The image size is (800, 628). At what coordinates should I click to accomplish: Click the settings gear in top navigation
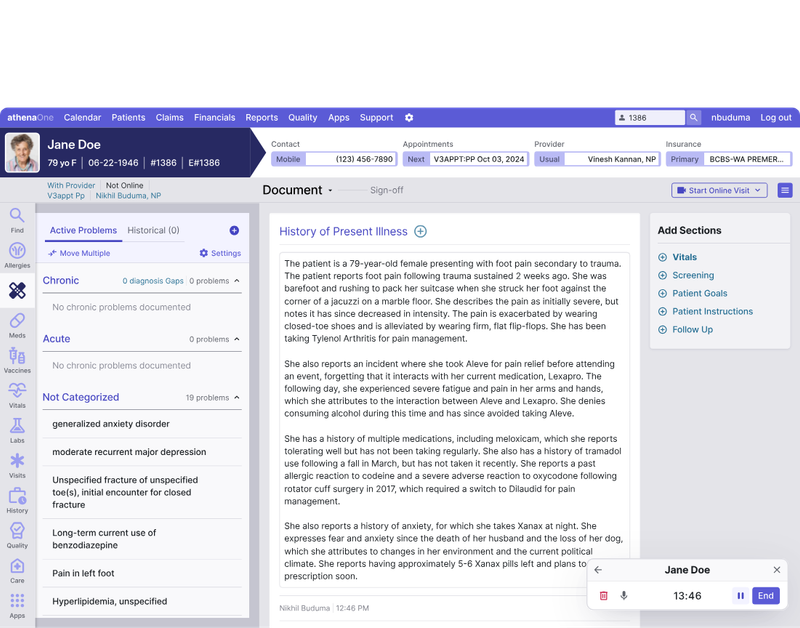click(x=409, y=117)
